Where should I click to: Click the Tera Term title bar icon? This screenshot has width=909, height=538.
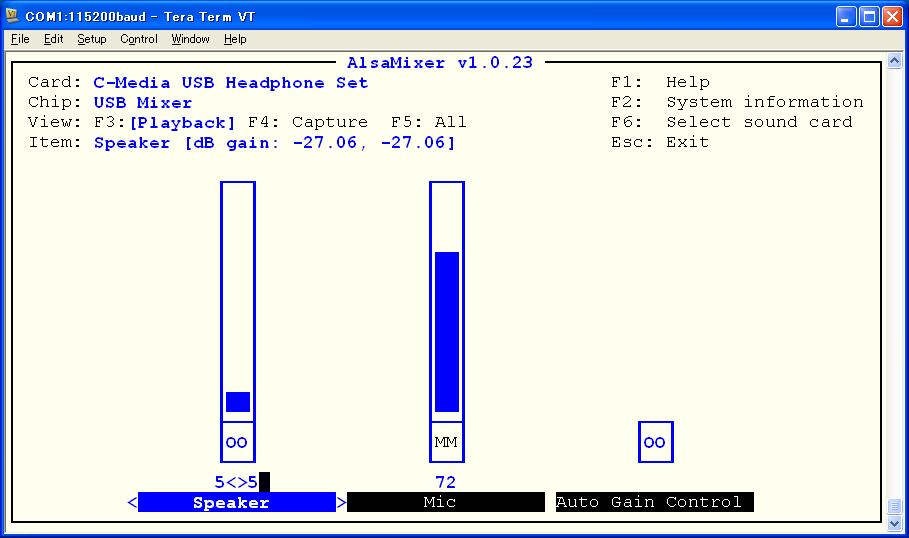(12, 16)
